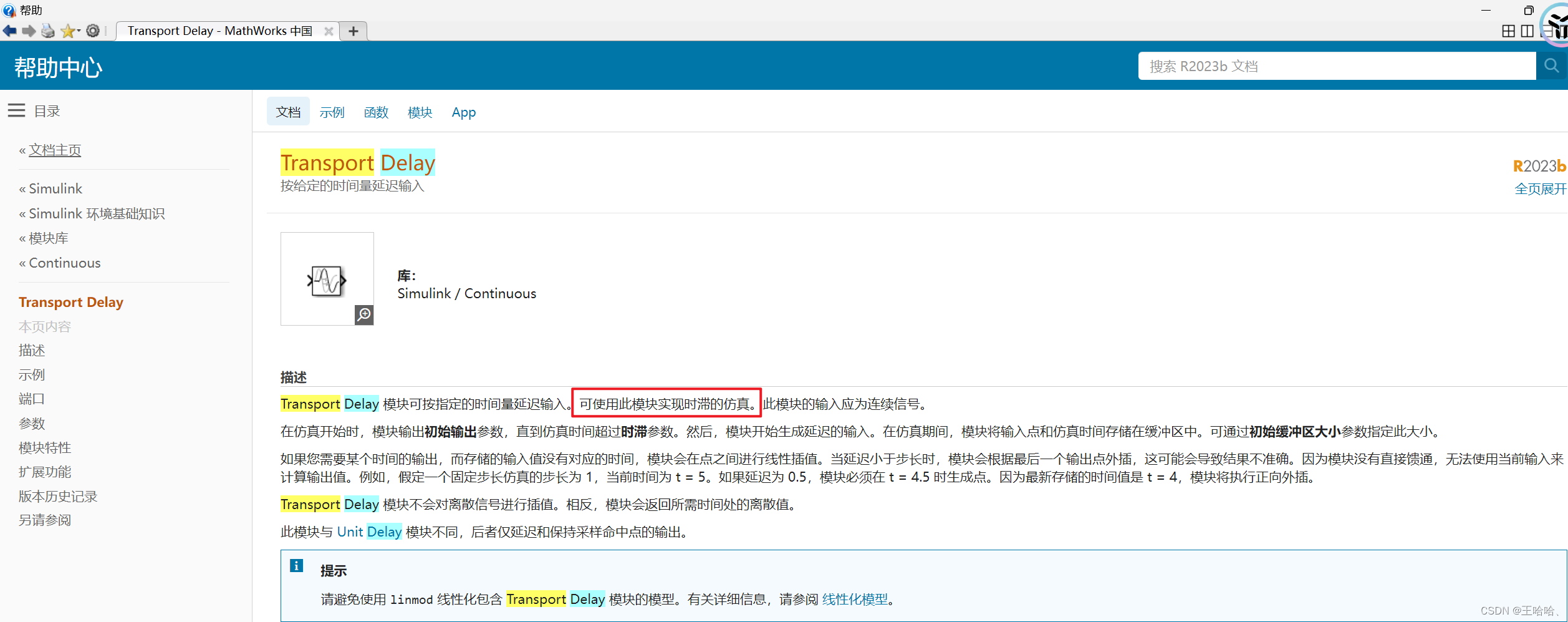The image size is (1568, 622).
Task: Open the 文档主页 link
Action: [55, 150]
